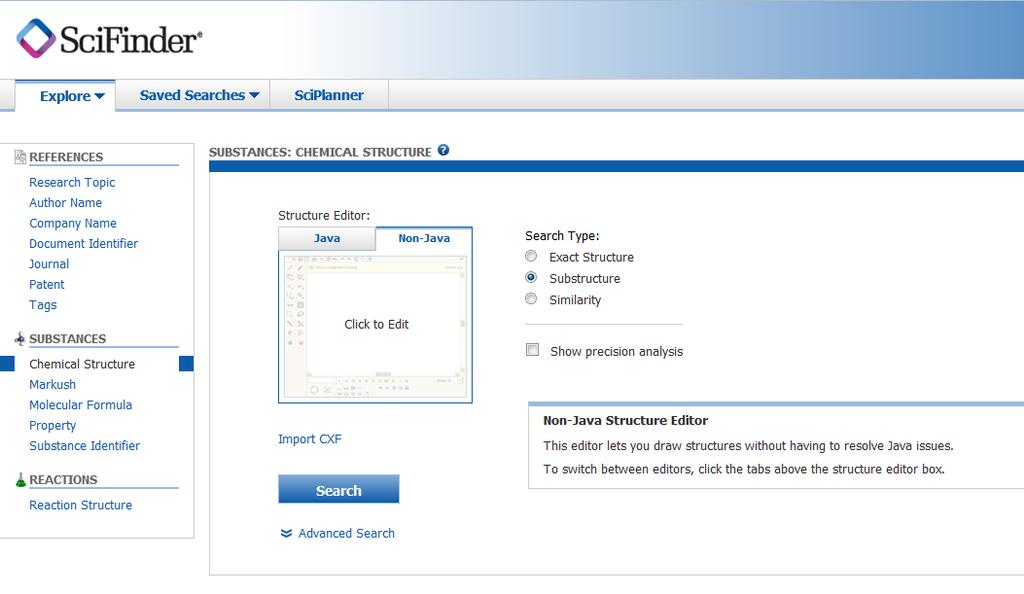The width and height of the screenshot is (1024, 594).
Task: Open Reaction Structure search
Action: pyautogui.click(x=80, y=505)
